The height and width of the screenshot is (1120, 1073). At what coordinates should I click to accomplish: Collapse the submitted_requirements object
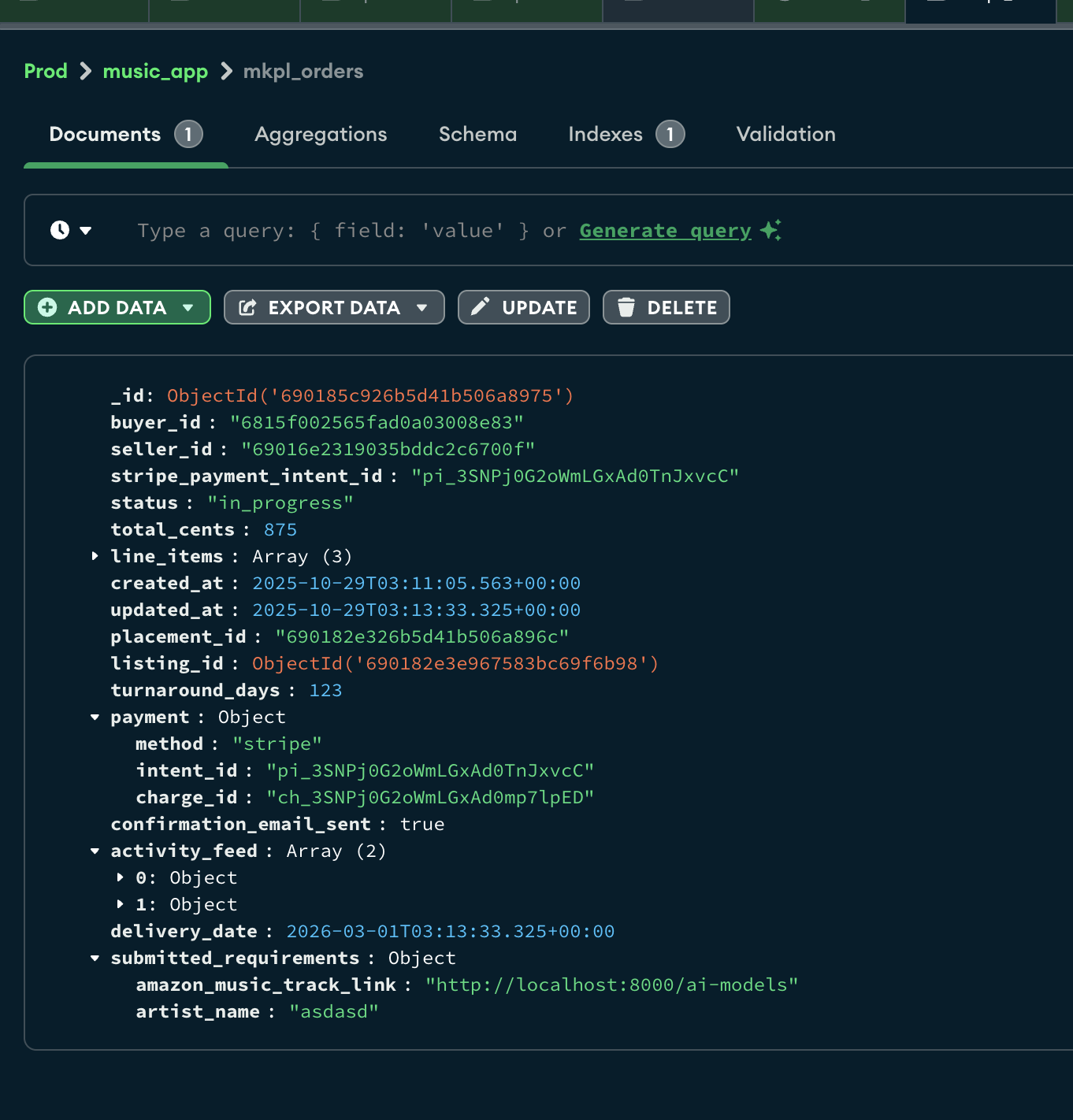[95, 958]
